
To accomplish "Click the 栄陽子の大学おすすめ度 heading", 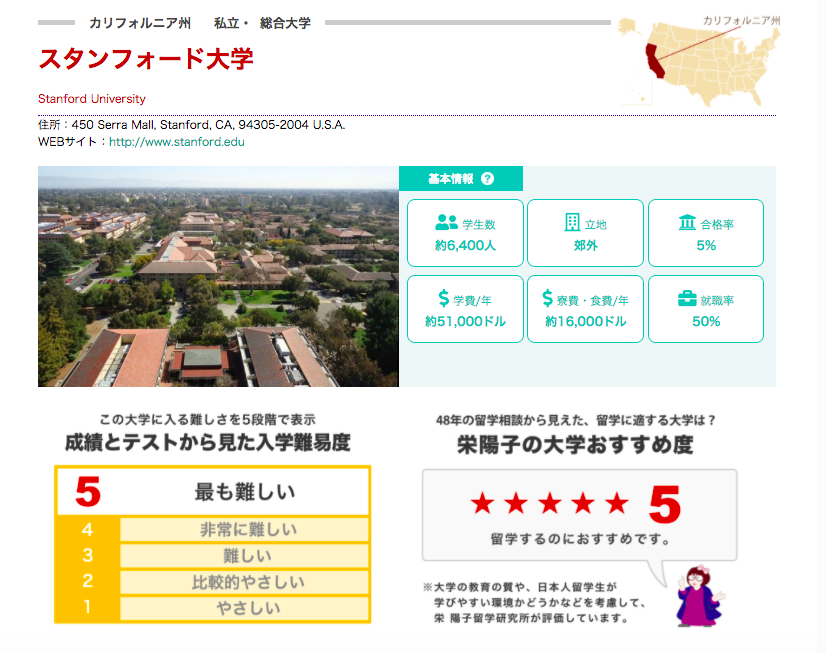I will coord(575,445).
